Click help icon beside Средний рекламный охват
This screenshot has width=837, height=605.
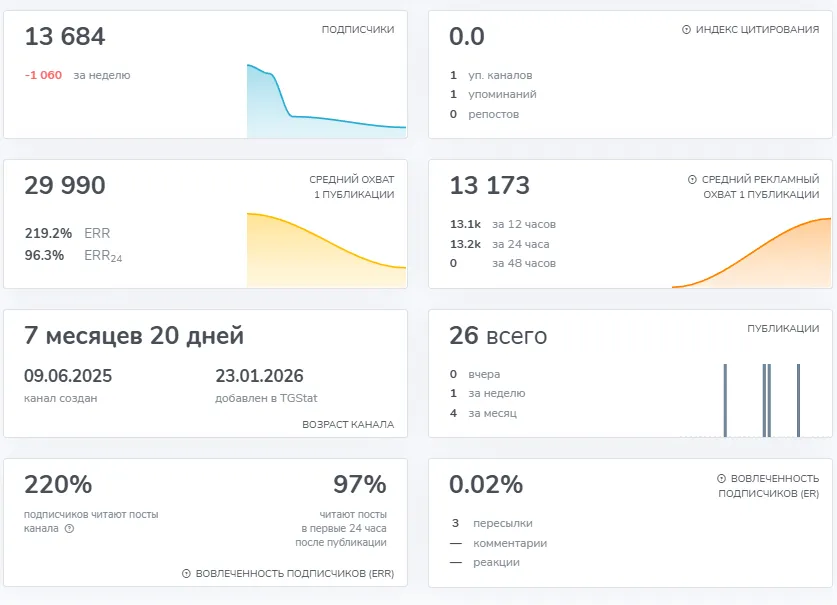tap(692, 179)
